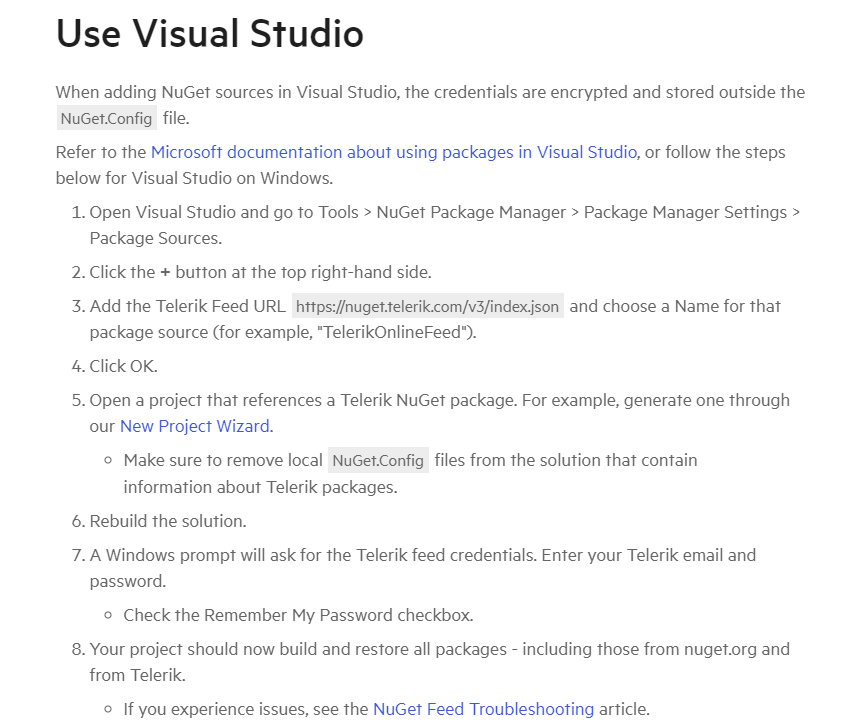
Task: Open the Microsoft documentation about using packages link
Action: click(393, 153)
